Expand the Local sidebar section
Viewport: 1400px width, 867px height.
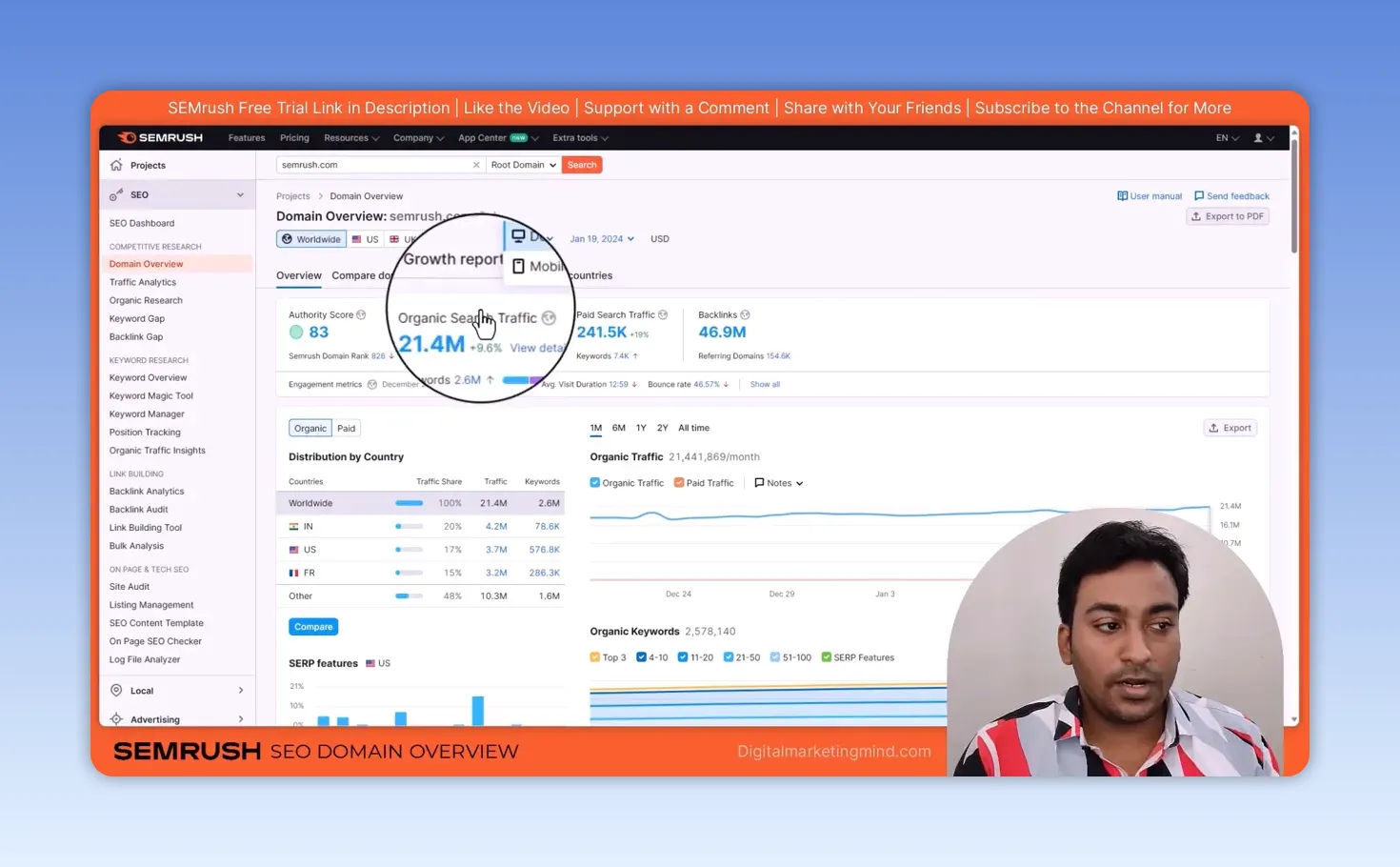(x=240, y=691)
